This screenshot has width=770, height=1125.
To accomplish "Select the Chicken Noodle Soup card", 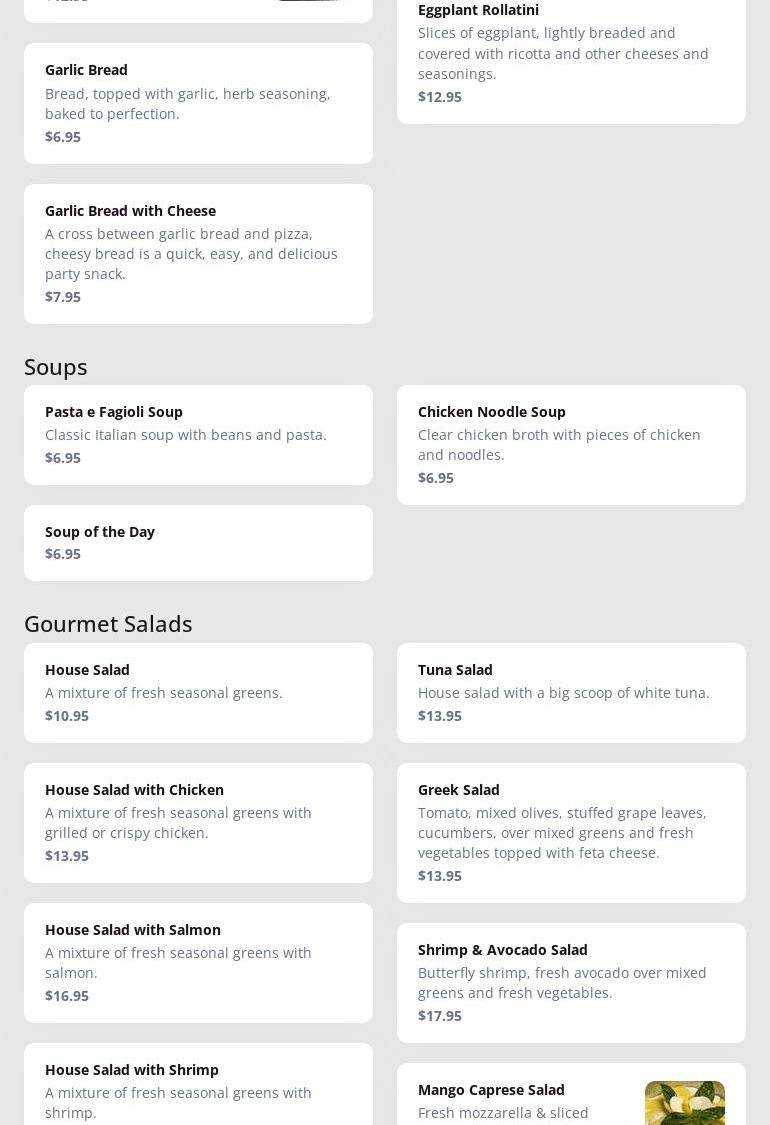I will click(570, 444).
